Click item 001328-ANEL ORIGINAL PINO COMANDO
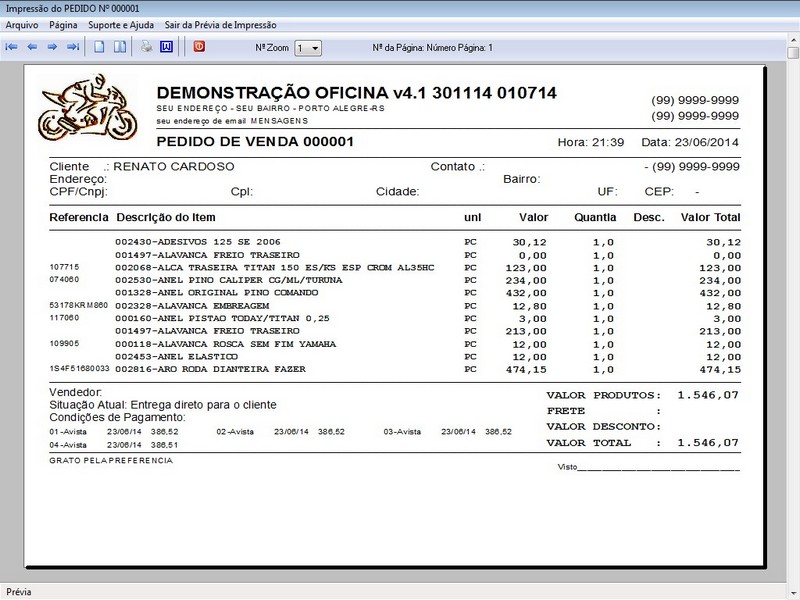Screen dimensions: 800x600 [x=216, y=292]
